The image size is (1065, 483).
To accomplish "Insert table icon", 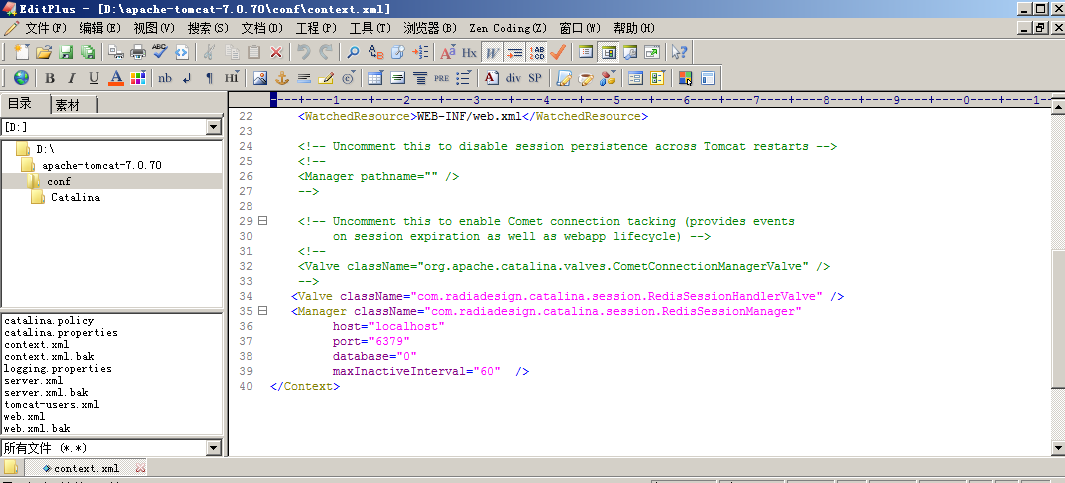I will click(x=376, y=77).
